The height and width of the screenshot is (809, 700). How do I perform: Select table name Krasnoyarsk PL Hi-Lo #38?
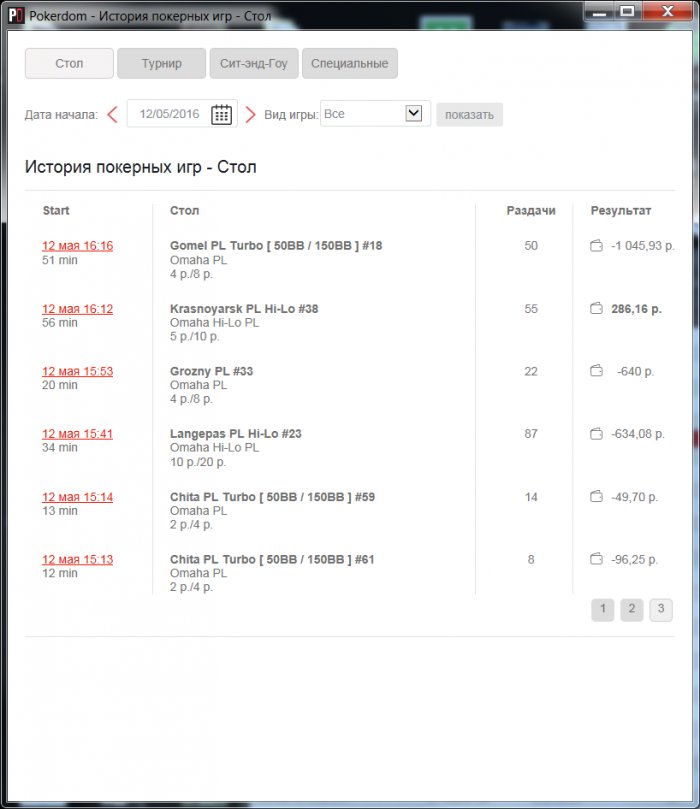pos(244,309)
